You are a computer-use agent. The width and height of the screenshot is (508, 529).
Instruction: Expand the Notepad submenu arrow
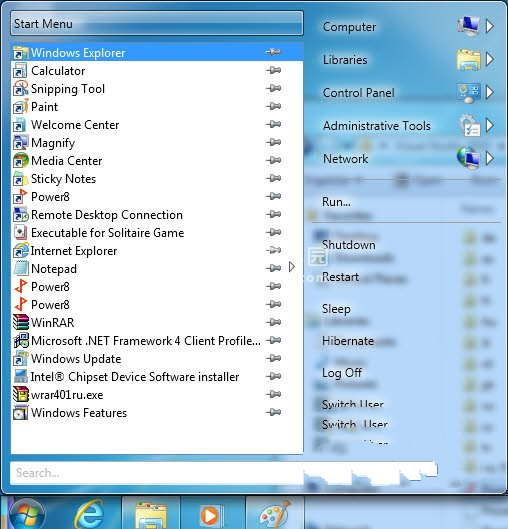tap(292, 267)
